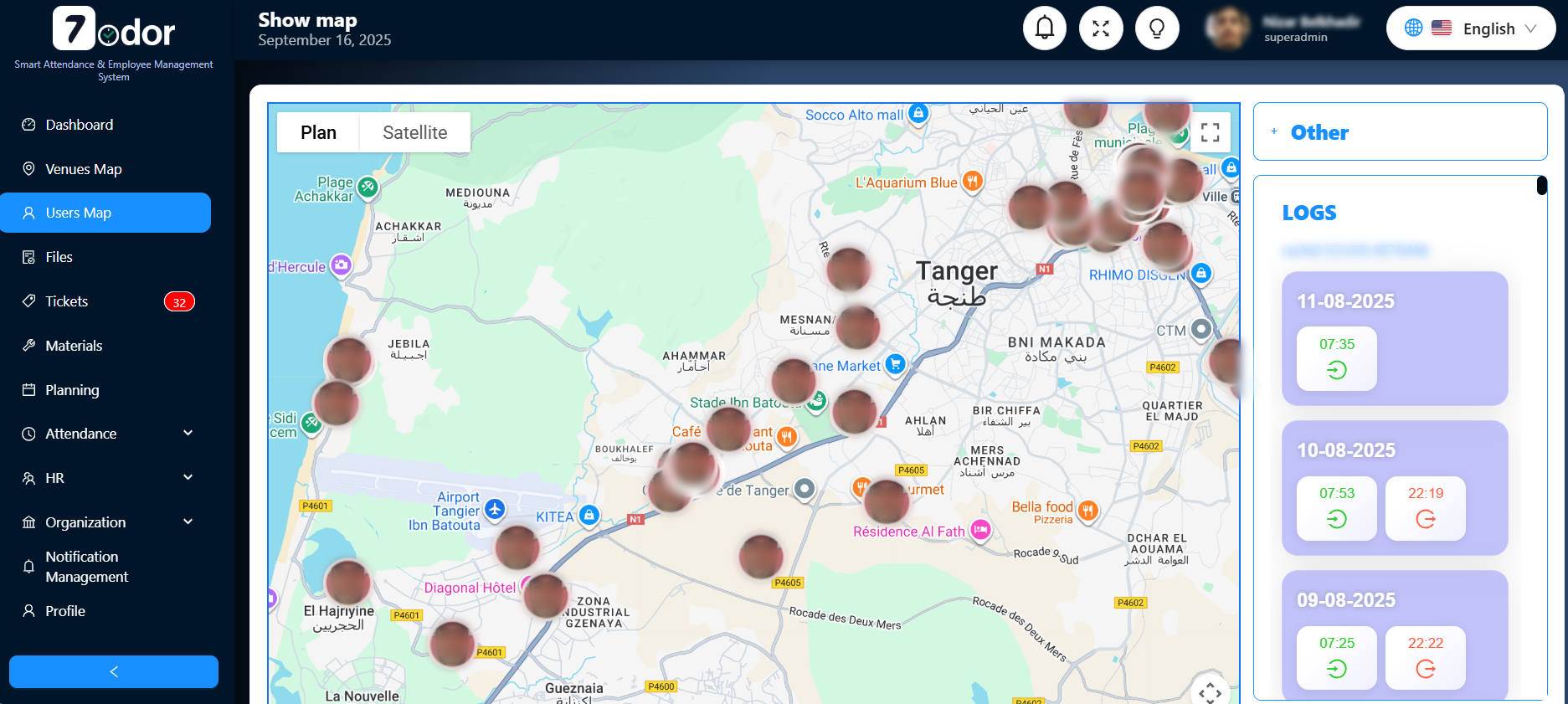Open Venues Map from sidebar
The width and height of the screenshot is (1568, 704).
[84, 169]
